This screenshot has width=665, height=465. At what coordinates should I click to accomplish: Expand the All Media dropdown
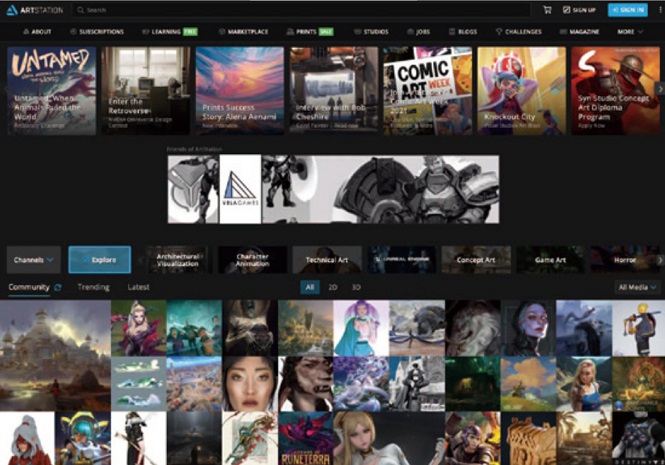[637, 287]
